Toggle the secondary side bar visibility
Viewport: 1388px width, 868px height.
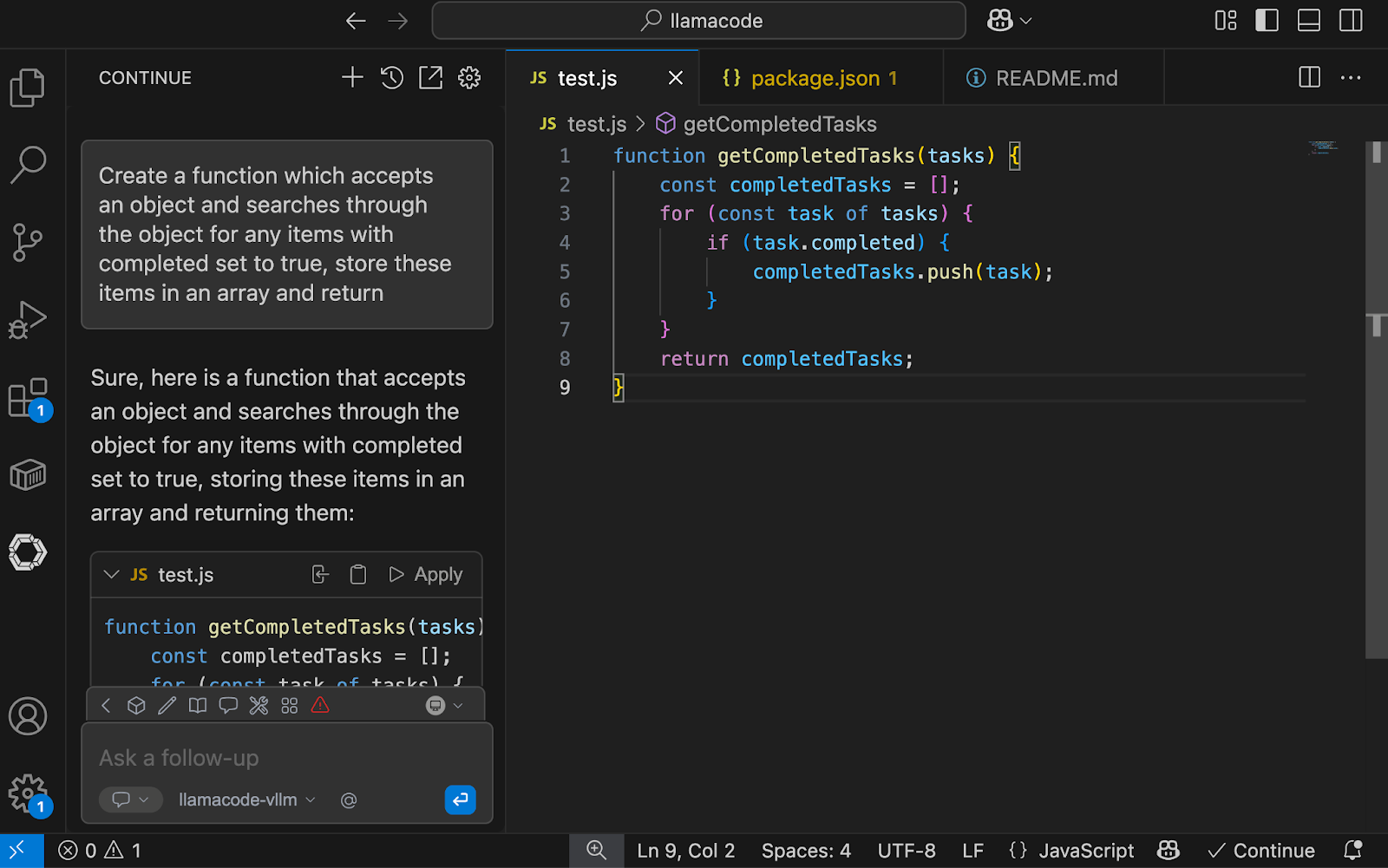[1351, 21]
